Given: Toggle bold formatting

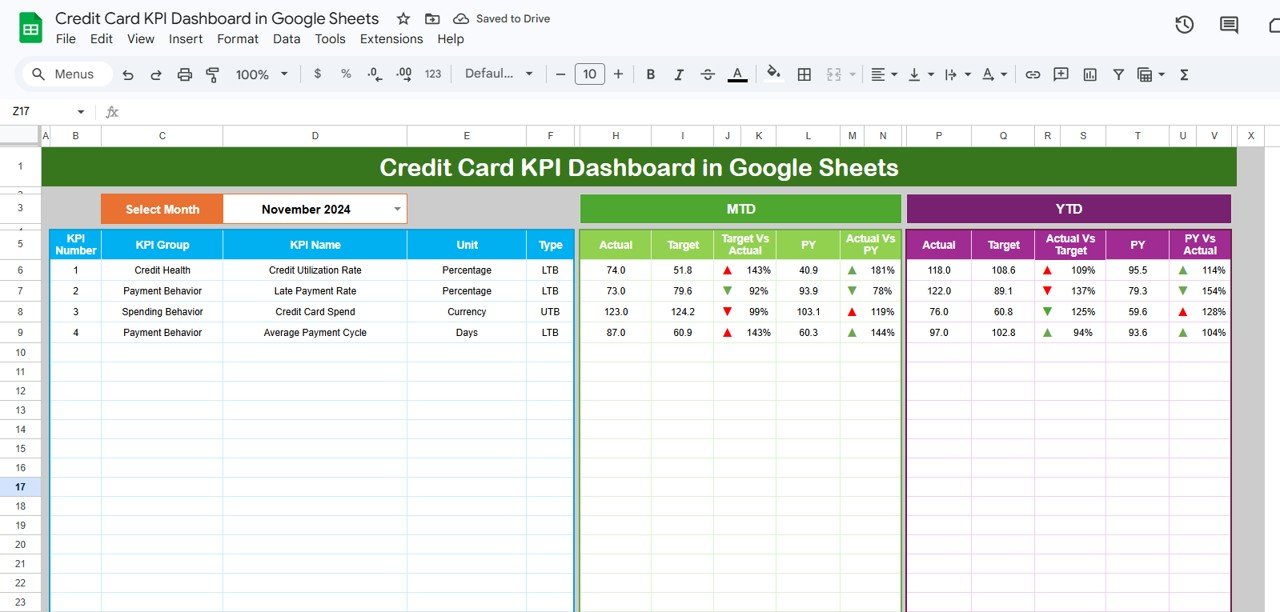Looking at the screenshot, I should pyautogui.click(x=650, y=73).
